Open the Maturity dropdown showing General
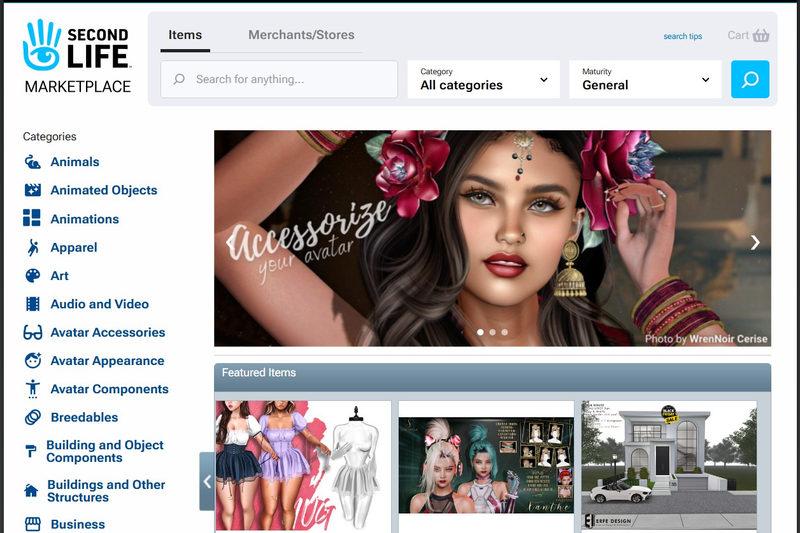The height and width of the screenshot is (533, 800). pyautogui.click(x=645, y=79)
